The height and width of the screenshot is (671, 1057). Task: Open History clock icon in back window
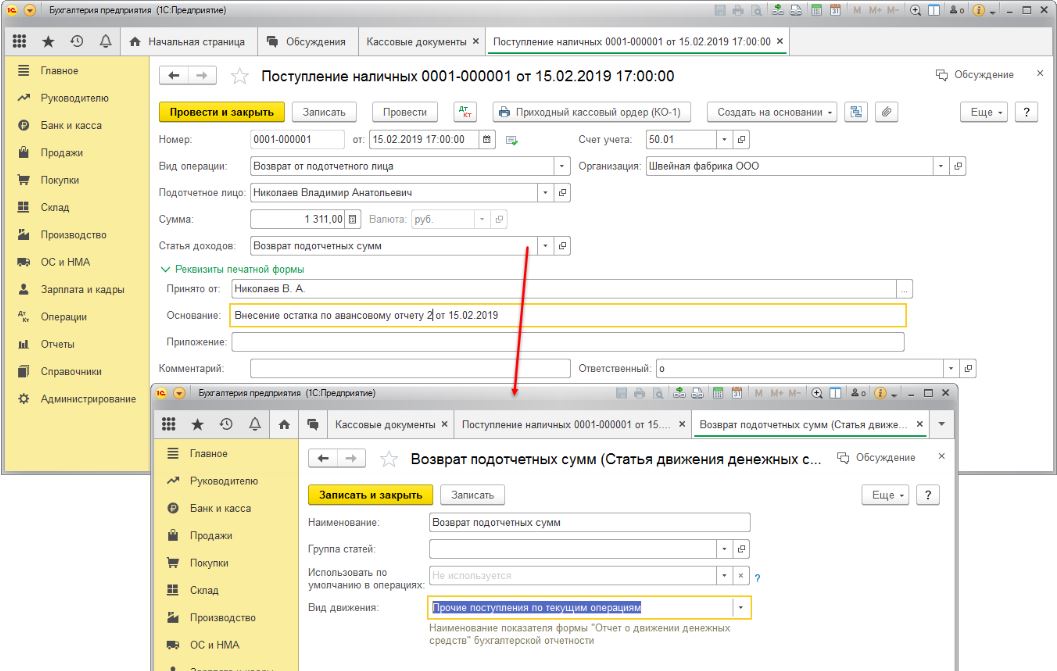tap(77, 41)
